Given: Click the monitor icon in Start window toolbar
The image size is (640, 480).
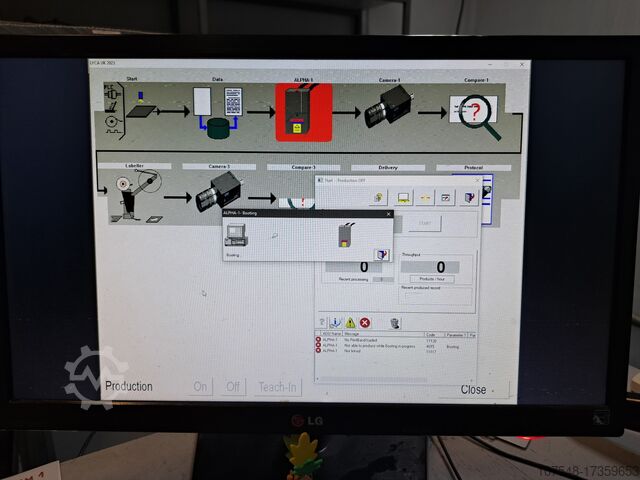Looking at the screenshot, I should [403, 197].
